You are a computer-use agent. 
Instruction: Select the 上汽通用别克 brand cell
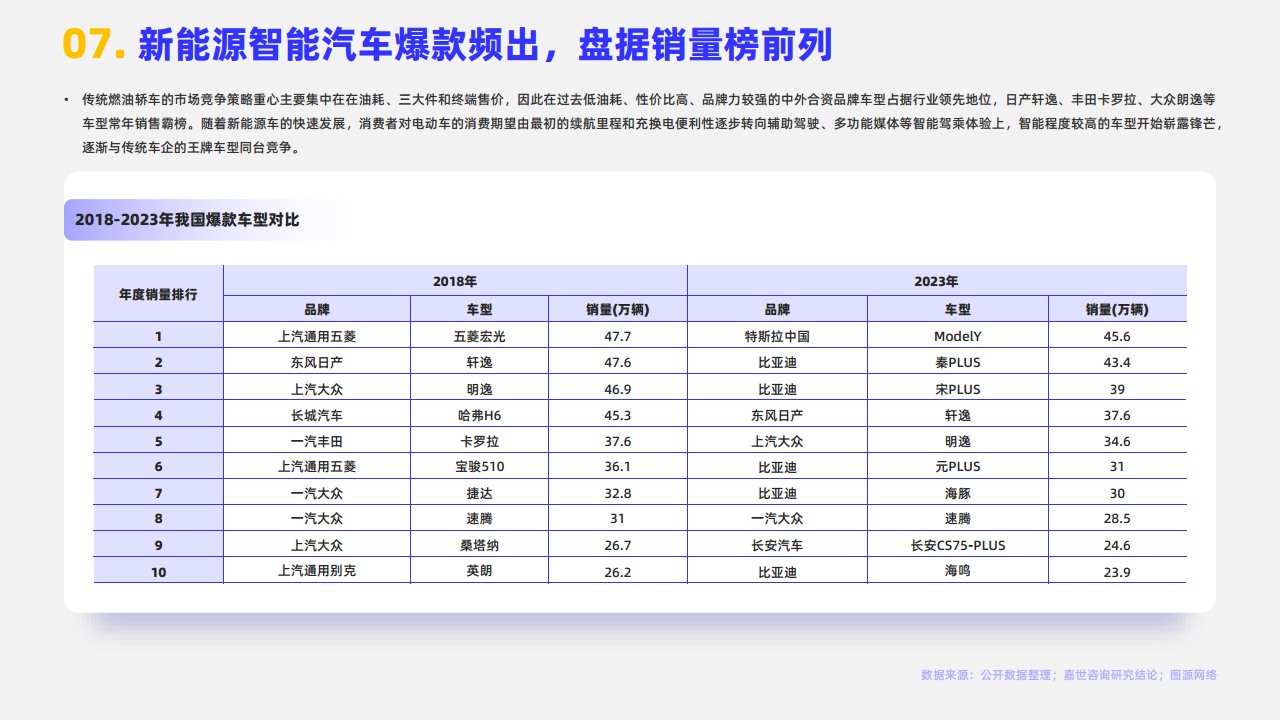[317, 571]
